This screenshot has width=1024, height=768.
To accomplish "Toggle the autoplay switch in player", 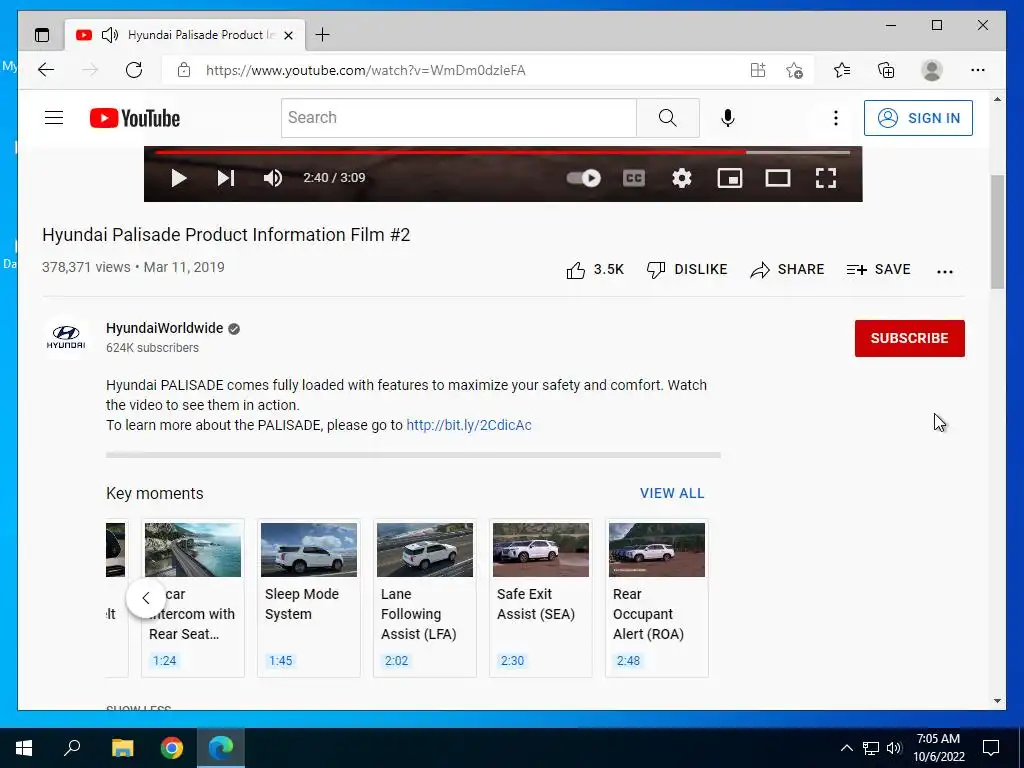I will point(583,178).
